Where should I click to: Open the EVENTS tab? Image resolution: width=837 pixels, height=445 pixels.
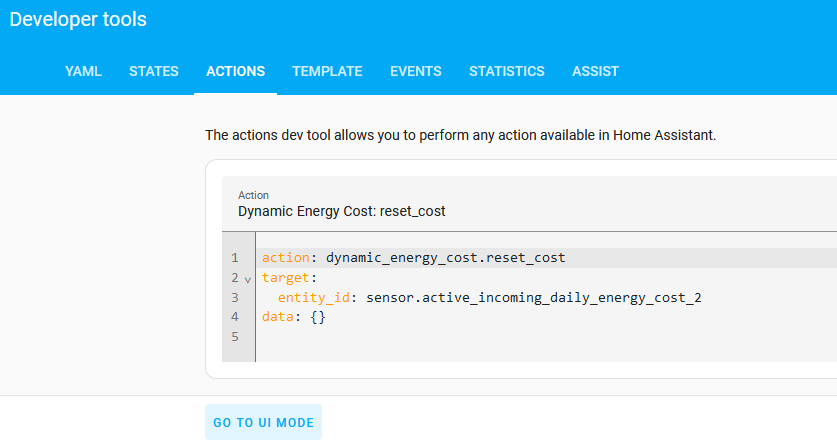416,71
